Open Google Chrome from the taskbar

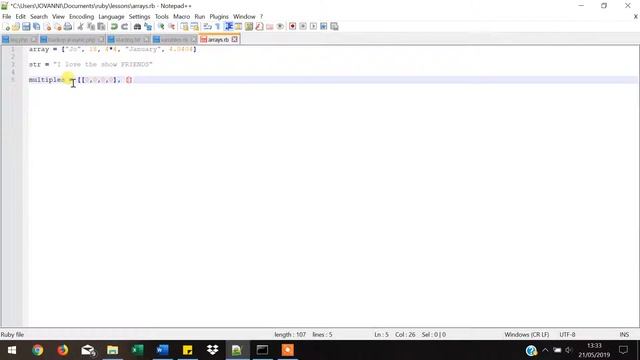pos(38,350)
